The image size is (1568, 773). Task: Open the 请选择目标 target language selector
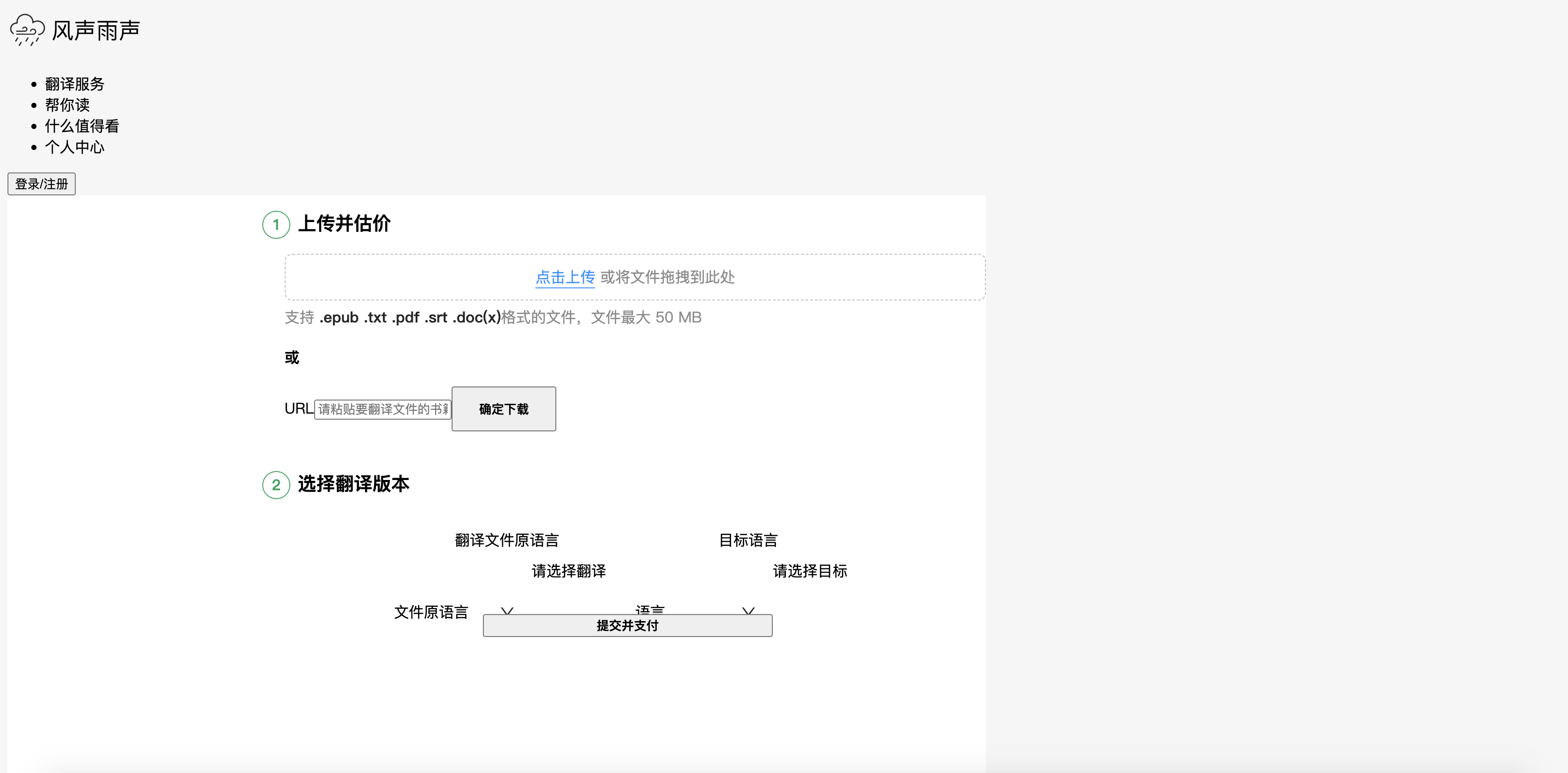(x=809, y=571)
